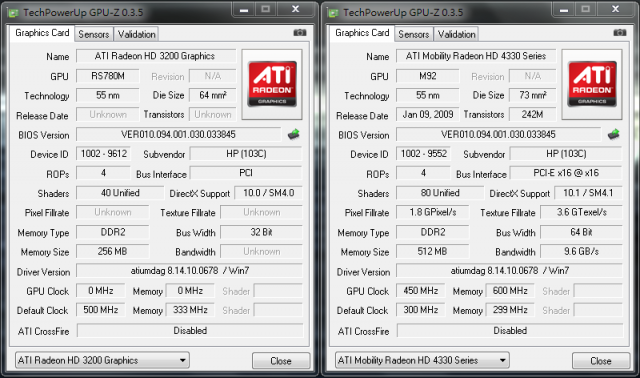Click the Shaders value 80 Unified
The height and width of the screenshot is (378, 640).
[x=440, y=193]
